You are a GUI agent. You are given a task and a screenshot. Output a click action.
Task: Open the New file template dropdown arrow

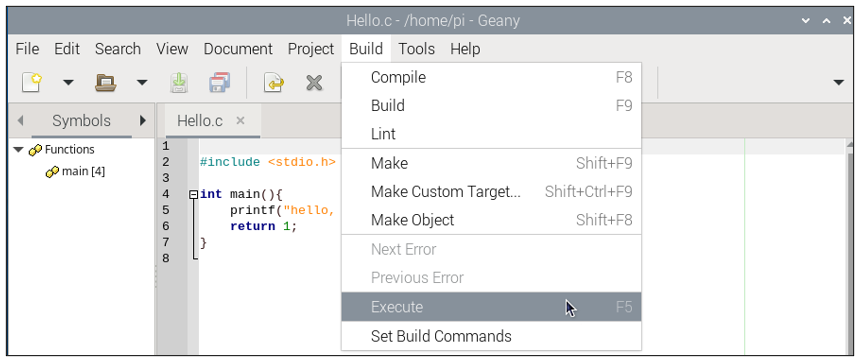[x=68, y=83]
